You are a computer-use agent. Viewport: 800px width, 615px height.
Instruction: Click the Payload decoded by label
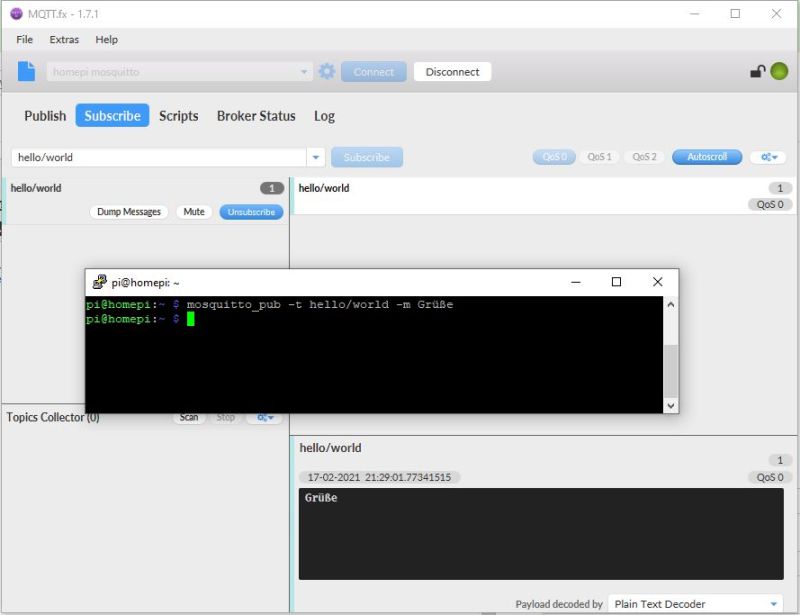point(559,604)
